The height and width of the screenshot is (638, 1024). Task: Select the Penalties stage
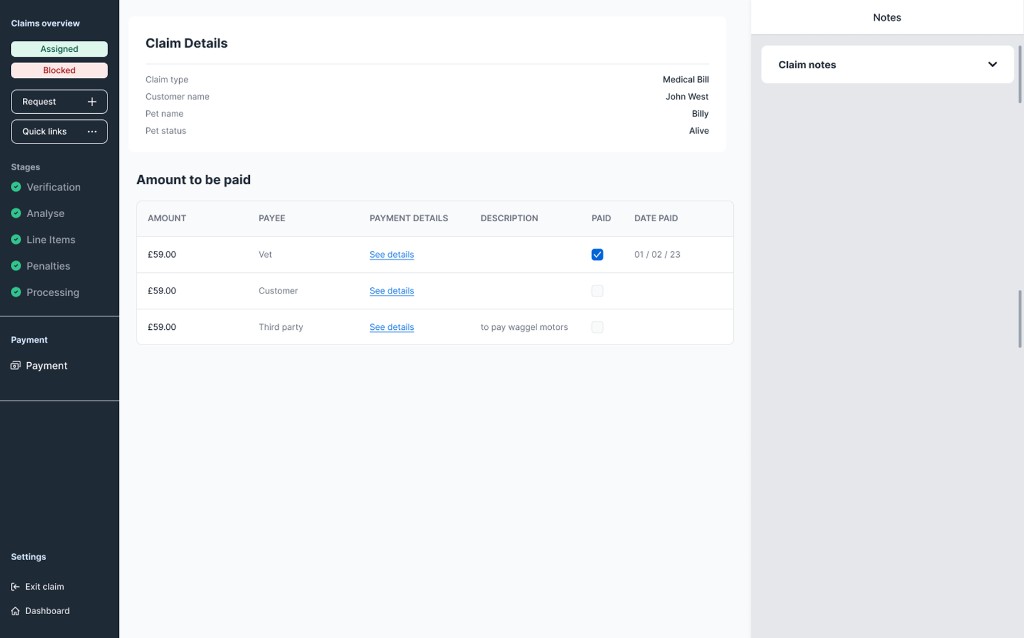click(48, 266)
